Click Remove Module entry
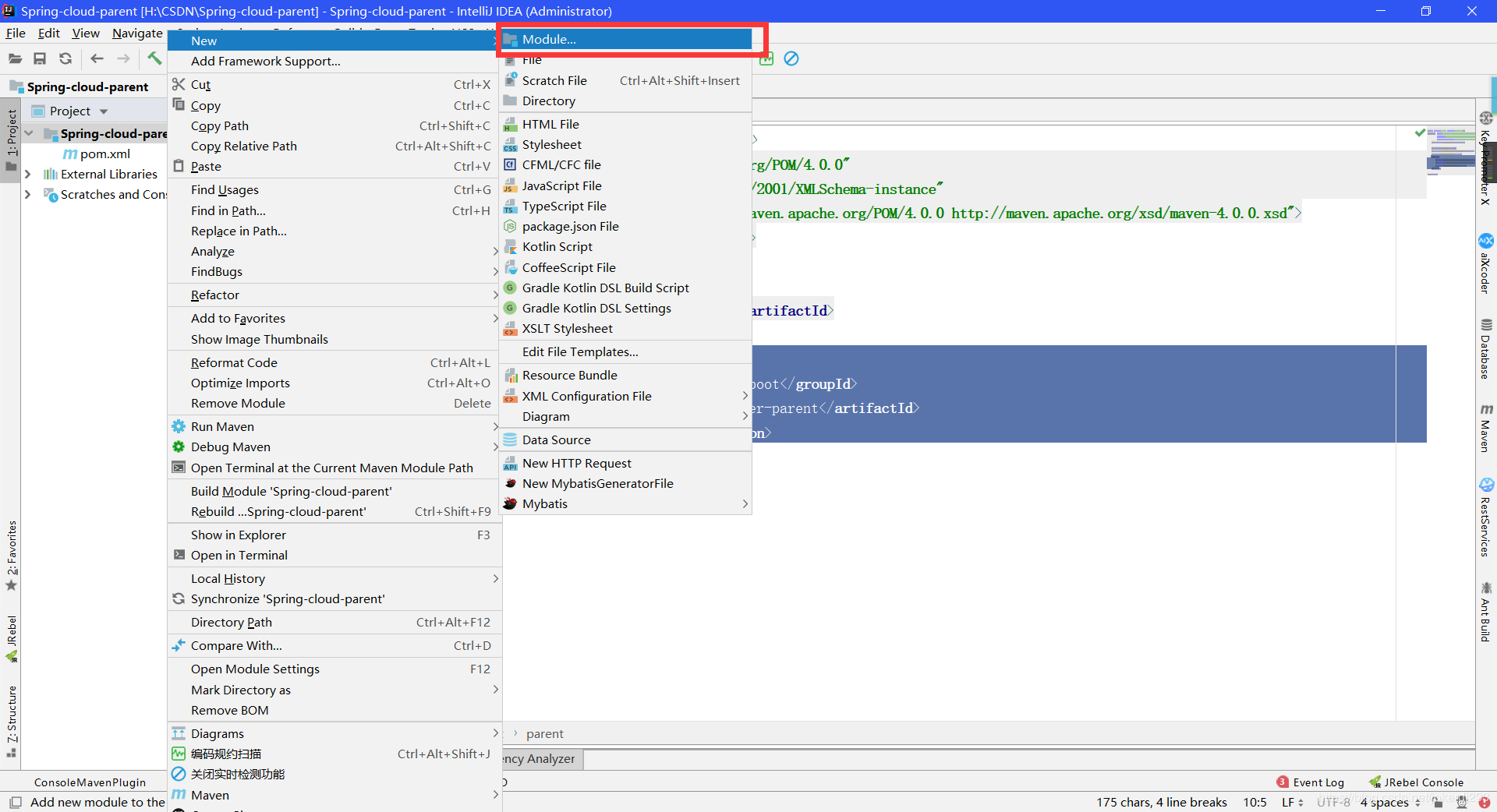The image size is (1497, 812). coord(334,403)
